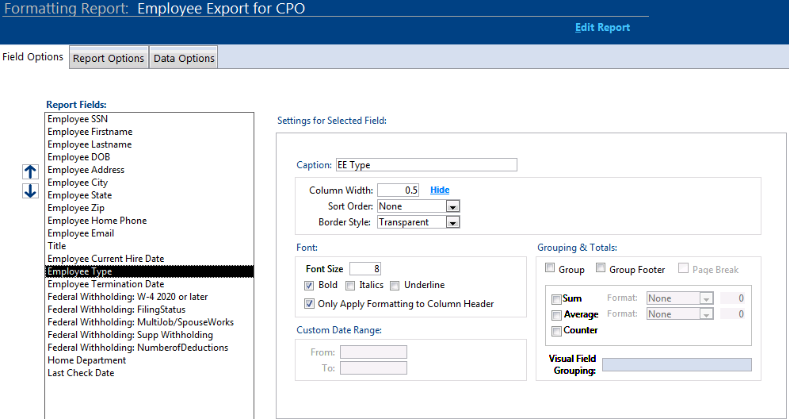This screenshot has width=789, height=419.
Task: Switch to the Report Options tab
Action: 109,58
